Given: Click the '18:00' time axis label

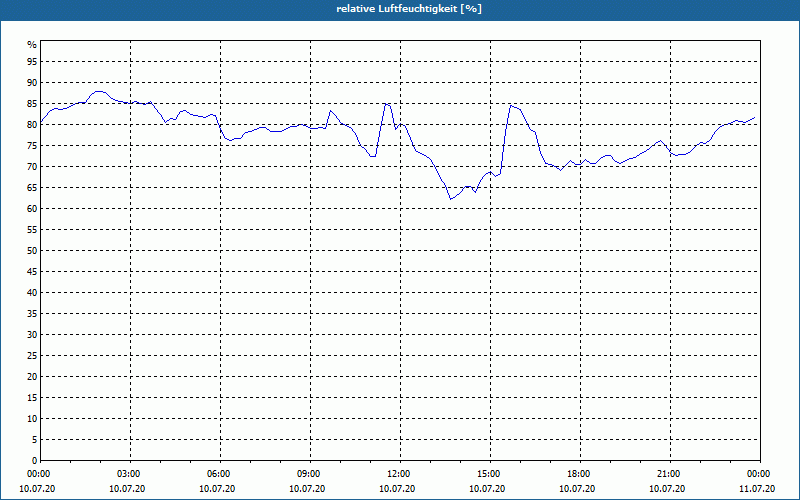Looking at the screenshot, I should pos(580,474).
